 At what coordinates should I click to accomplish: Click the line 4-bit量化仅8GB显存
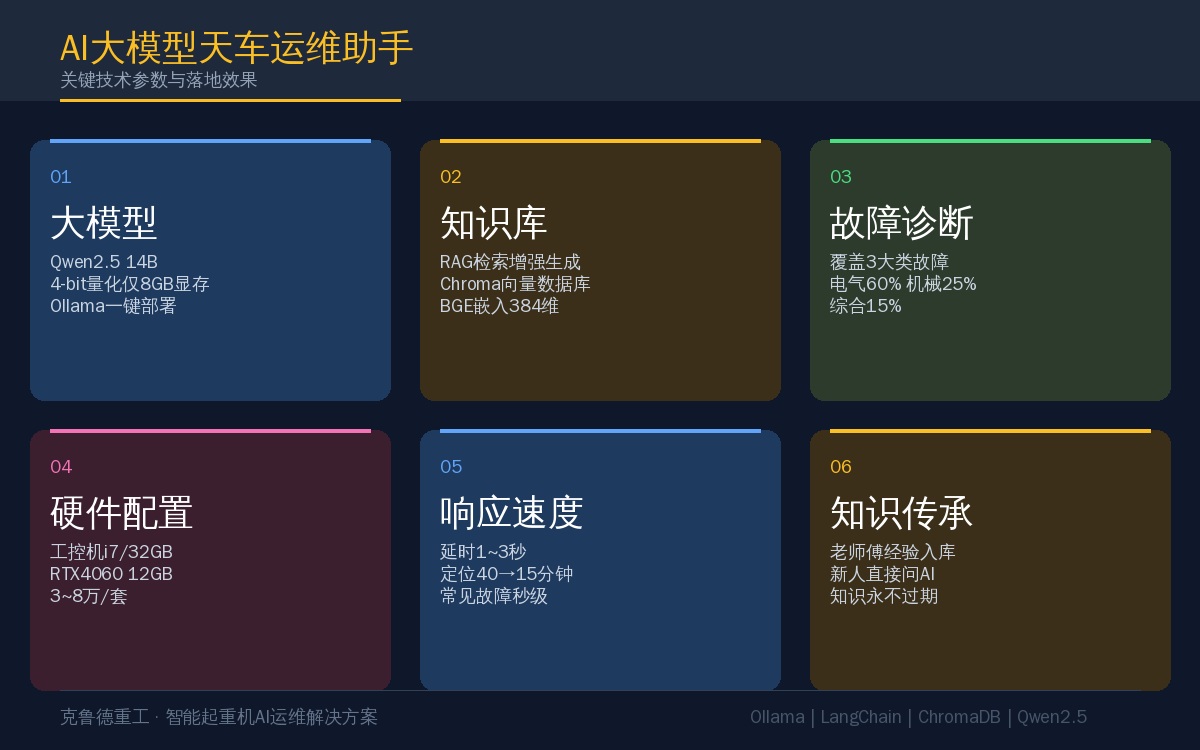coord(130,284)
